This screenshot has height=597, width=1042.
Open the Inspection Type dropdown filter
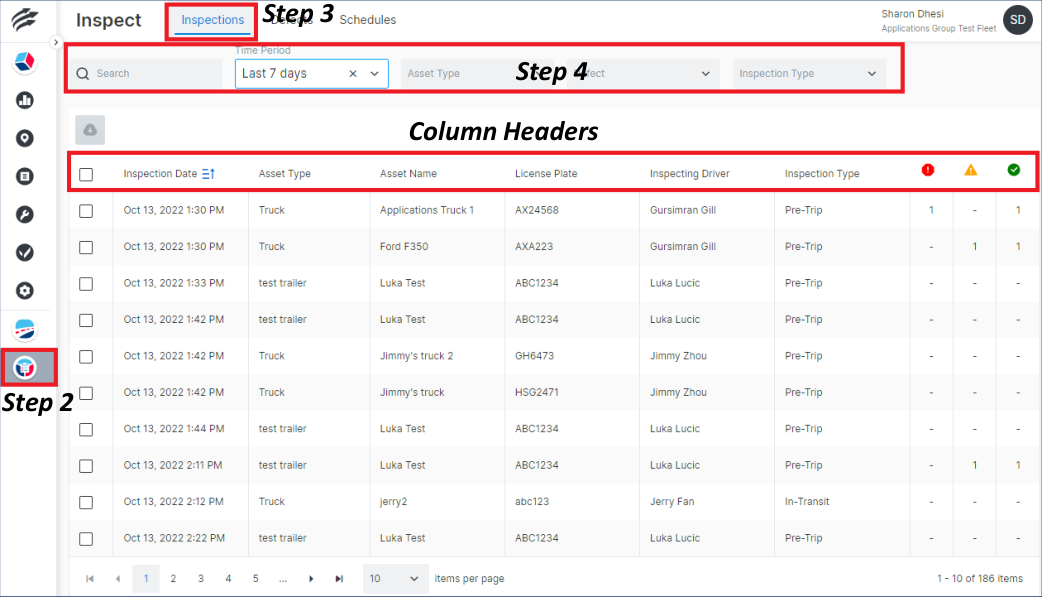pyautogui.click(x=808, y=73)
